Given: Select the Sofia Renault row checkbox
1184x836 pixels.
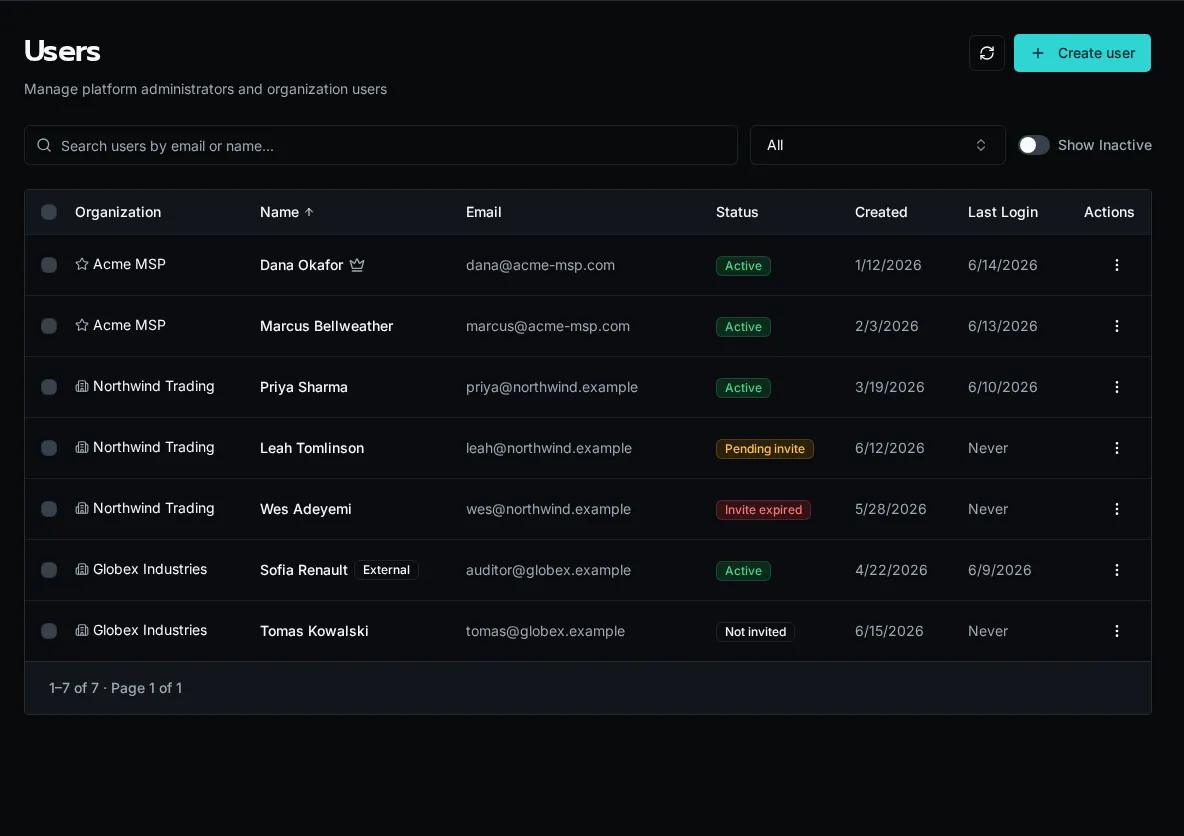Looking at the screenshot, I should click(x=49, y=570).
